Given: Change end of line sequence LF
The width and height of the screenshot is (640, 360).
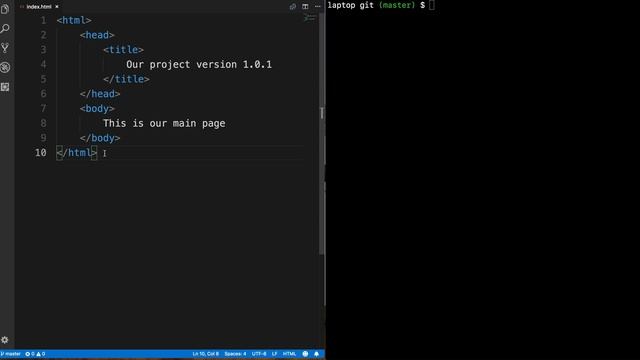Looking at the screenshot, I should 274,354.
